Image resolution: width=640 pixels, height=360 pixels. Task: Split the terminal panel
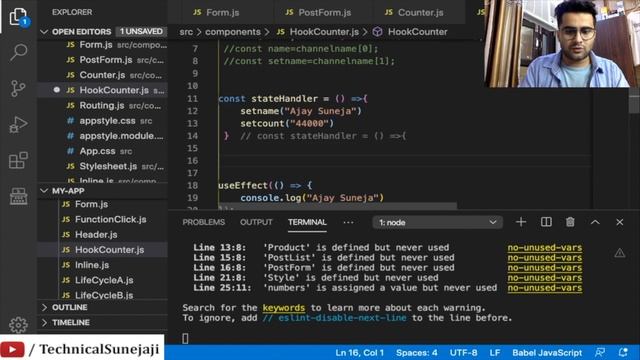(546, 222)
